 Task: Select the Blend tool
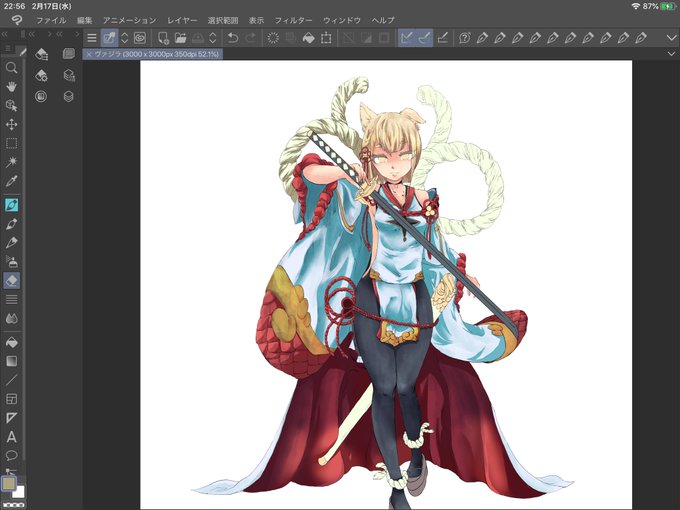(11, 318)
